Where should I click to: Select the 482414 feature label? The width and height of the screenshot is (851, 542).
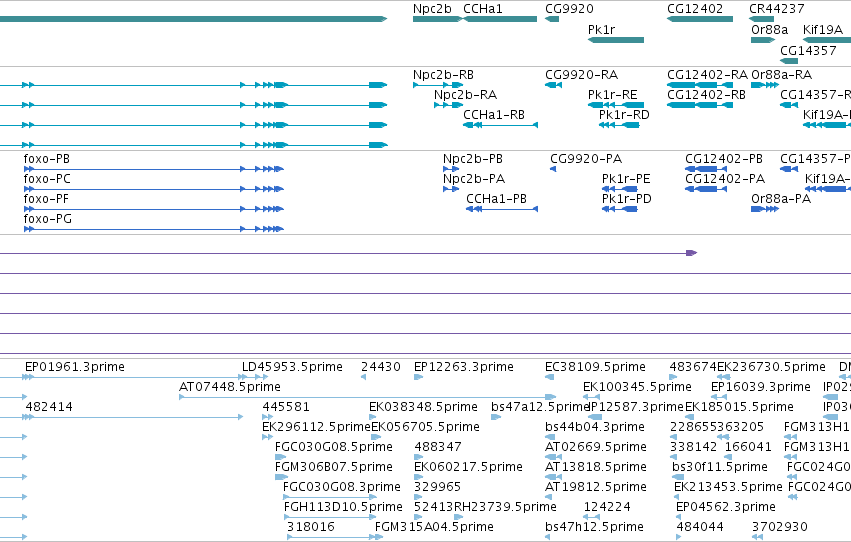point(49,407)
